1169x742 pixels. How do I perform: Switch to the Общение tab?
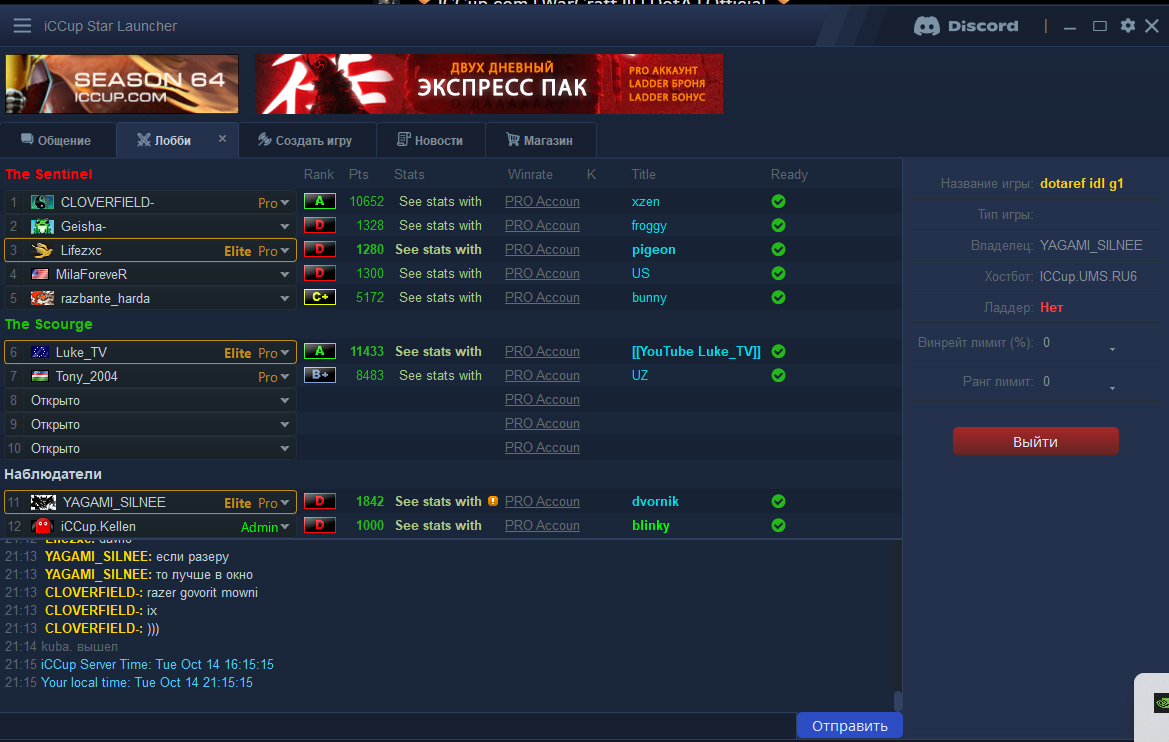(57, 140)
